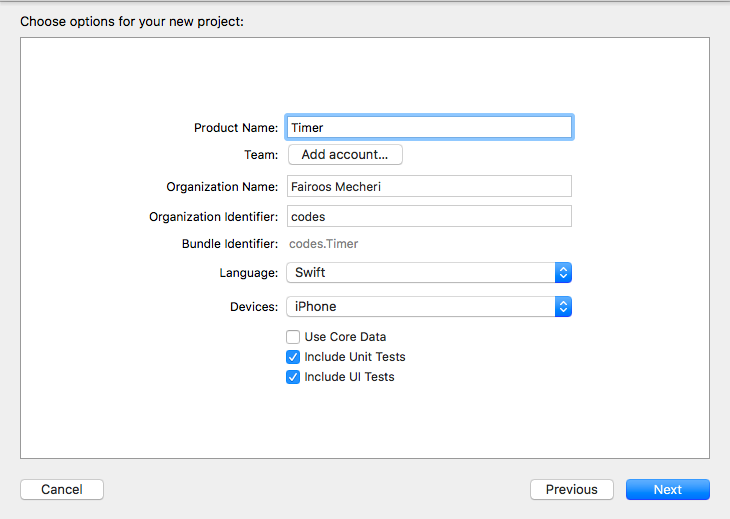Enable the Use Core Data checkbox
The height and width of the screenshot is (519, 730).
click(293, 337)
